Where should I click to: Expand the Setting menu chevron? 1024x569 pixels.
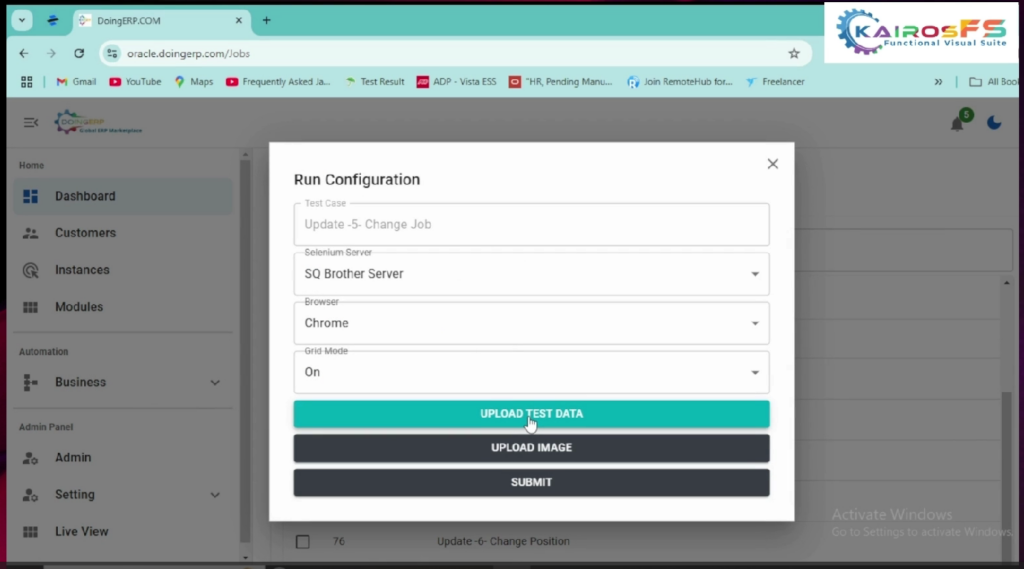[215, 495]
